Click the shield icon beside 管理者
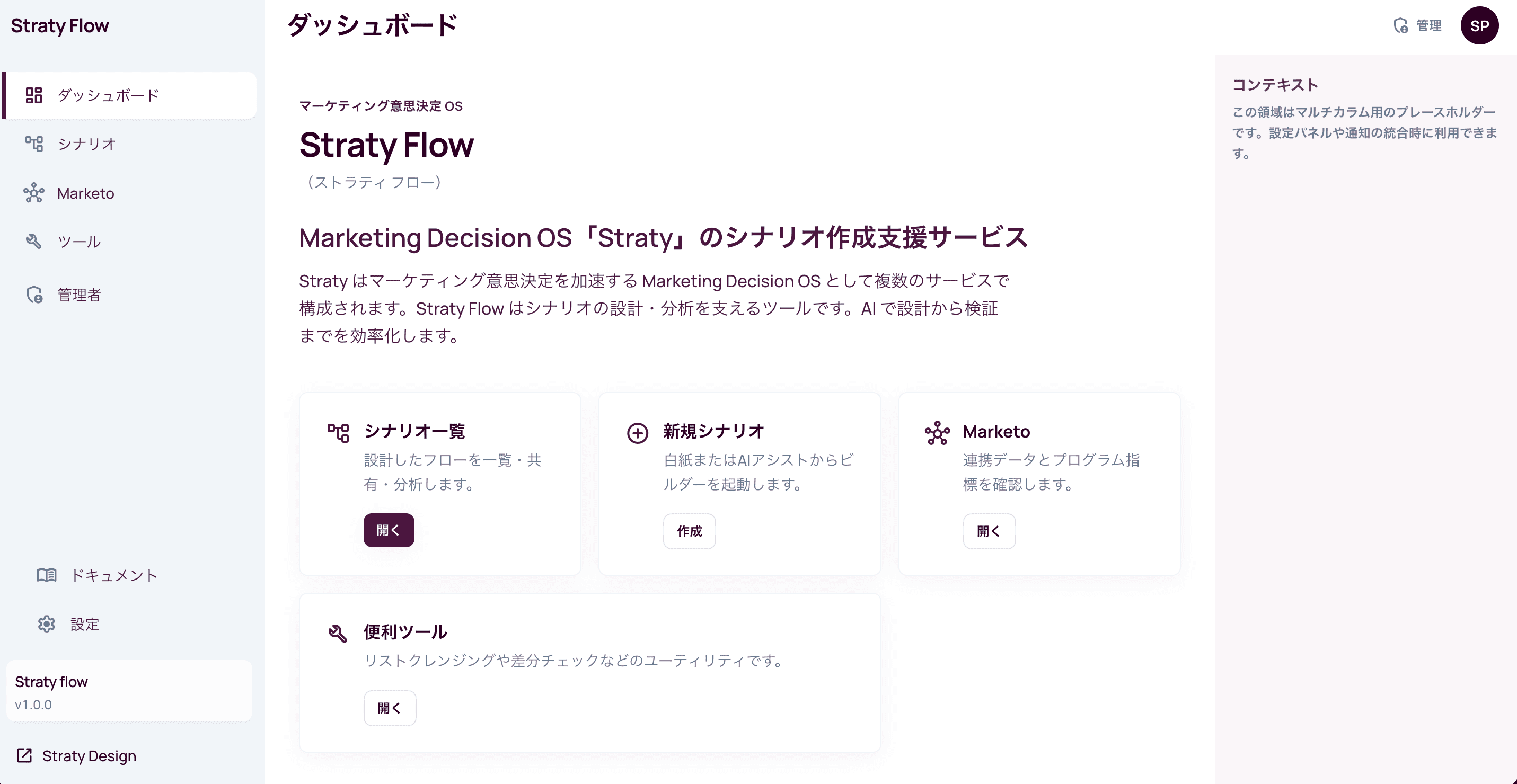 [x=34, y=295]
